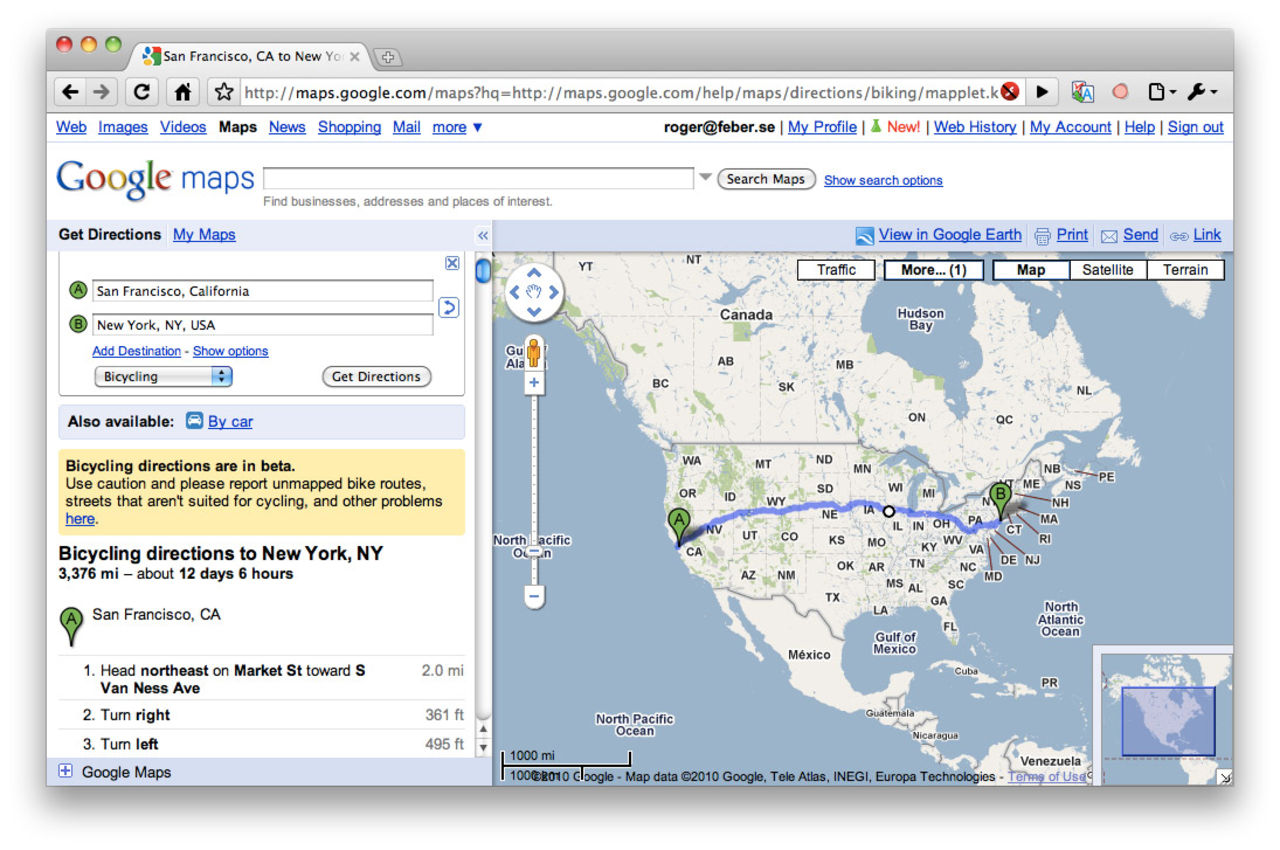This screenshot has width=1280, height=850.
Task: Click the red blocked-content icon in address bar
Action: (x=1010, y=92)
